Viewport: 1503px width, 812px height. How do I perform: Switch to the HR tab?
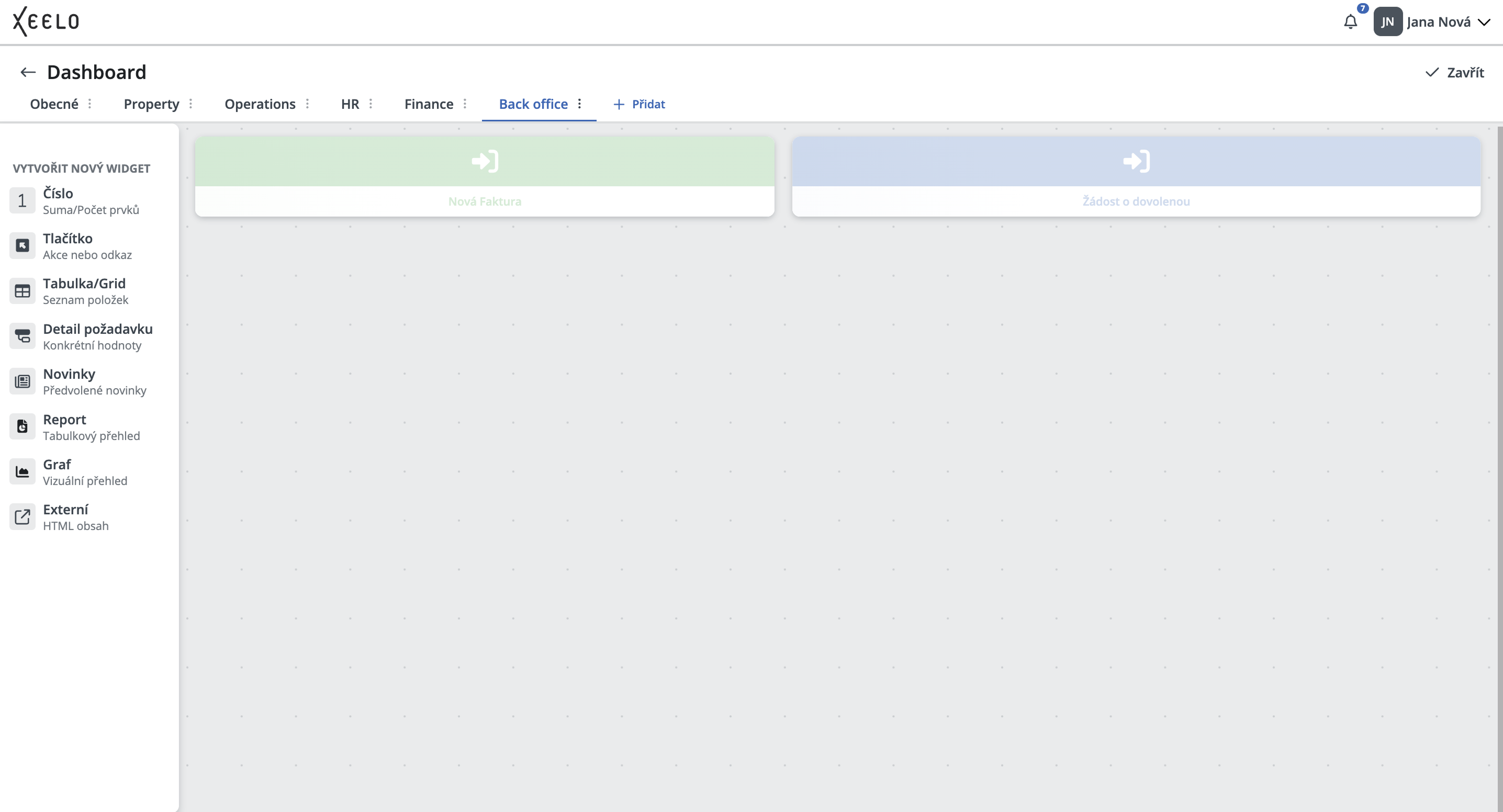pyautogui.click(x=350, y=105)
